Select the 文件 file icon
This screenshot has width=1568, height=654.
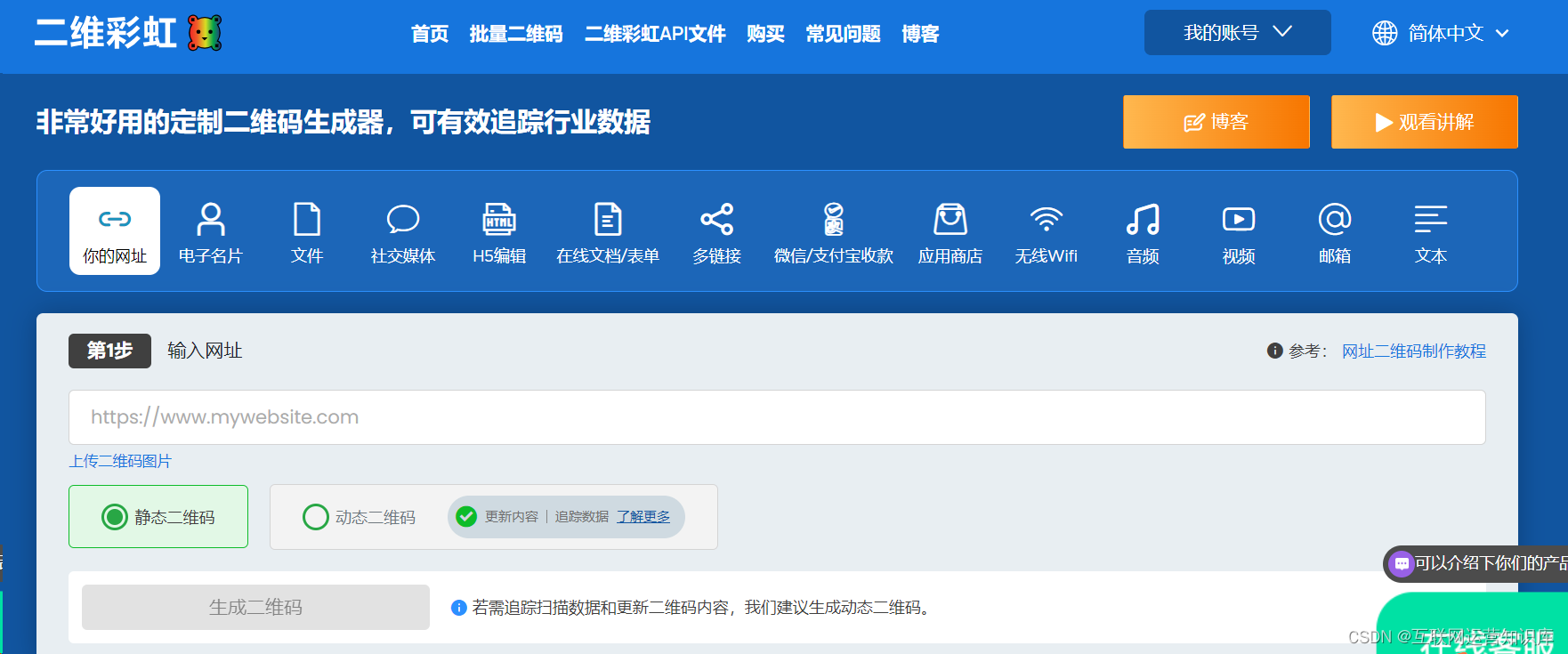click(307, 219)
